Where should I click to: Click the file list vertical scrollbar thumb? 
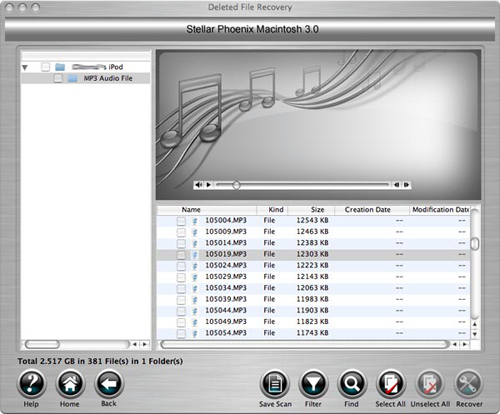click(x=475, y=243)
